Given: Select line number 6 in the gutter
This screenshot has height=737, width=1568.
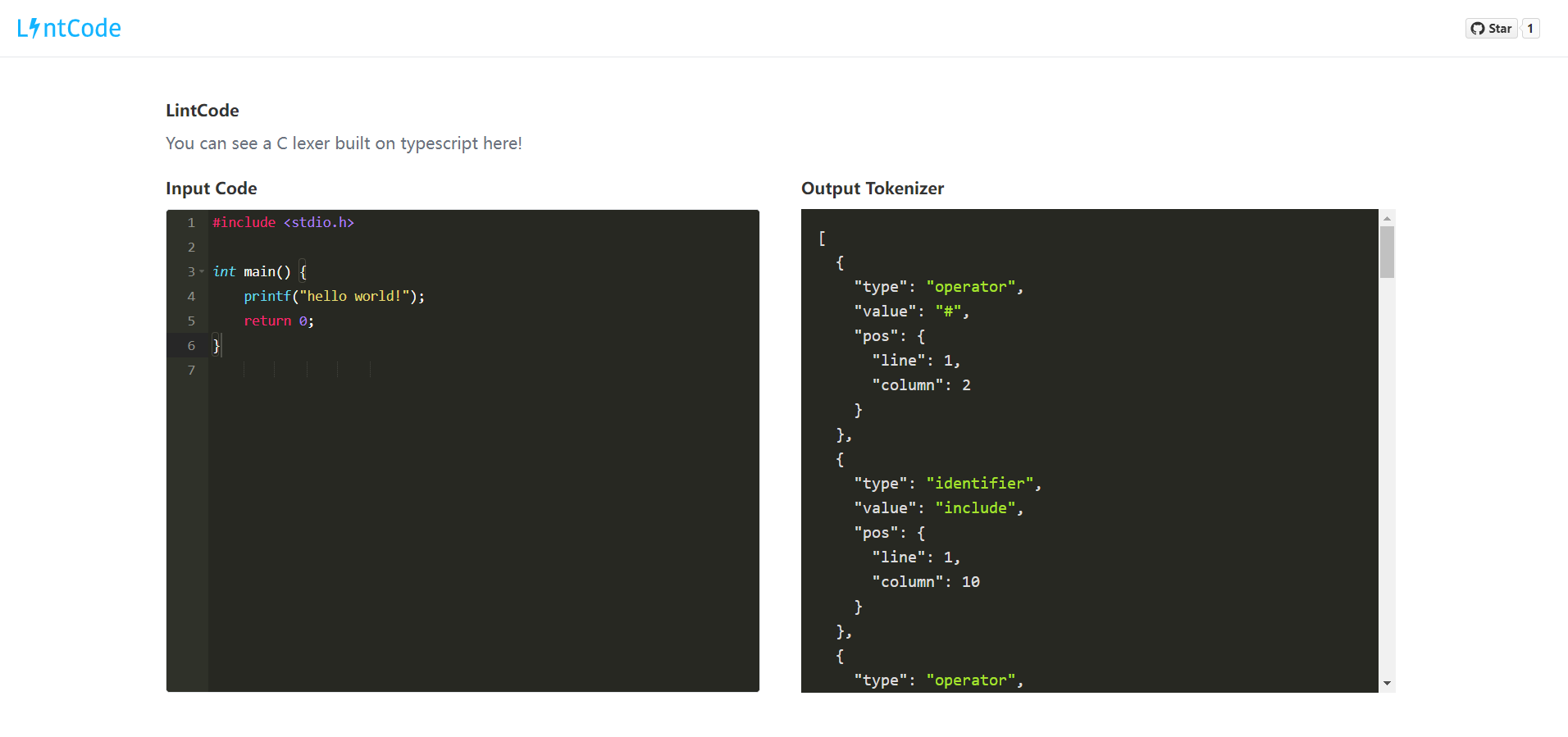Looking at the screenshot, I should [x=191, y=345].
